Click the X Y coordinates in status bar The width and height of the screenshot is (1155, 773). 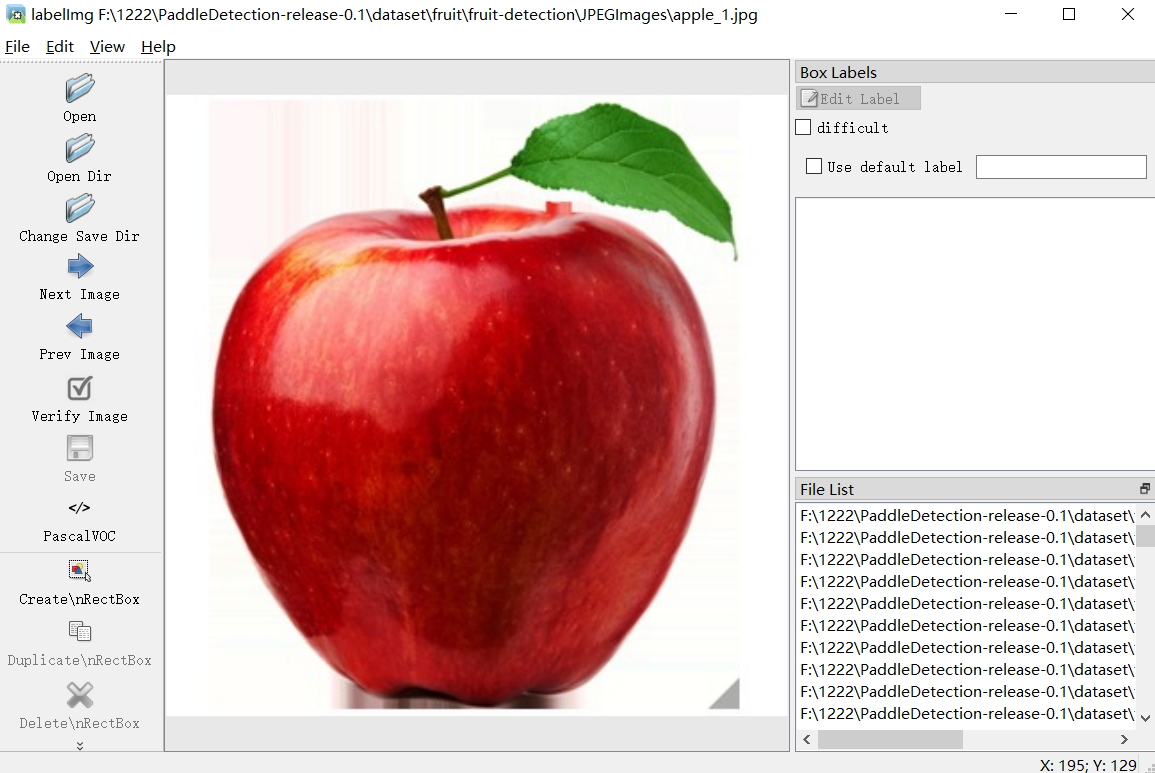[x=1088, y=765]
